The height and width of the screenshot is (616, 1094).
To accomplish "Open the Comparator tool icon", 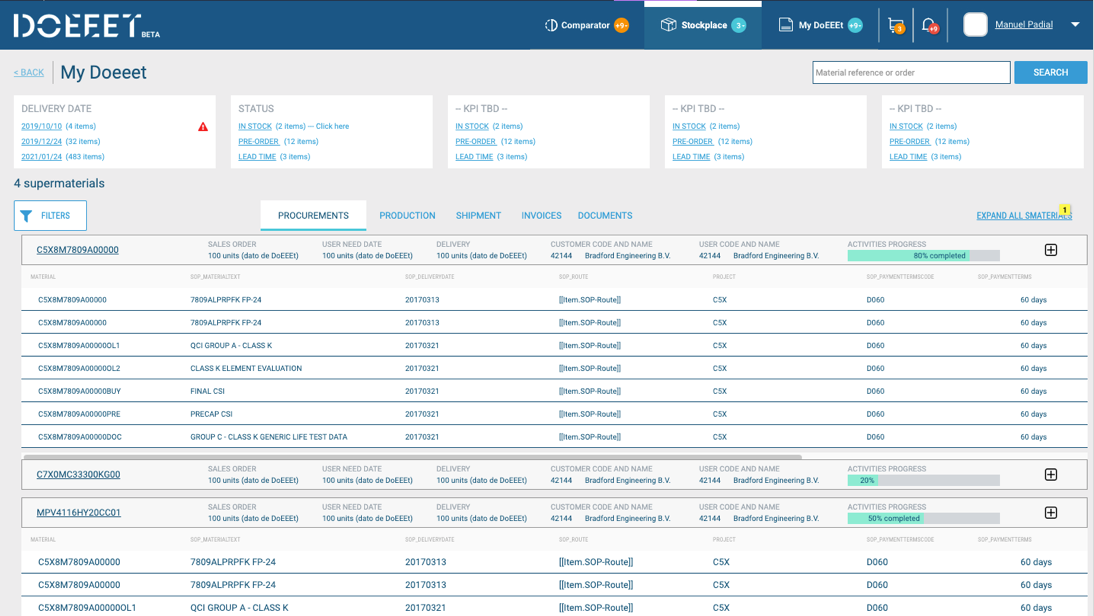I will coord(551,25).
